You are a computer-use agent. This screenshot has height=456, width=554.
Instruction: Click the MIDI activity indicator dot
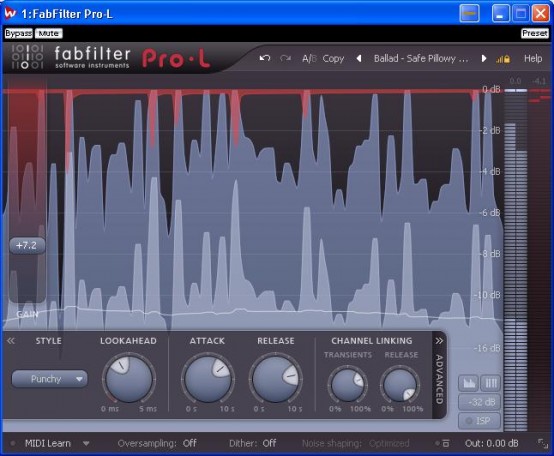(x=13, y=443)
